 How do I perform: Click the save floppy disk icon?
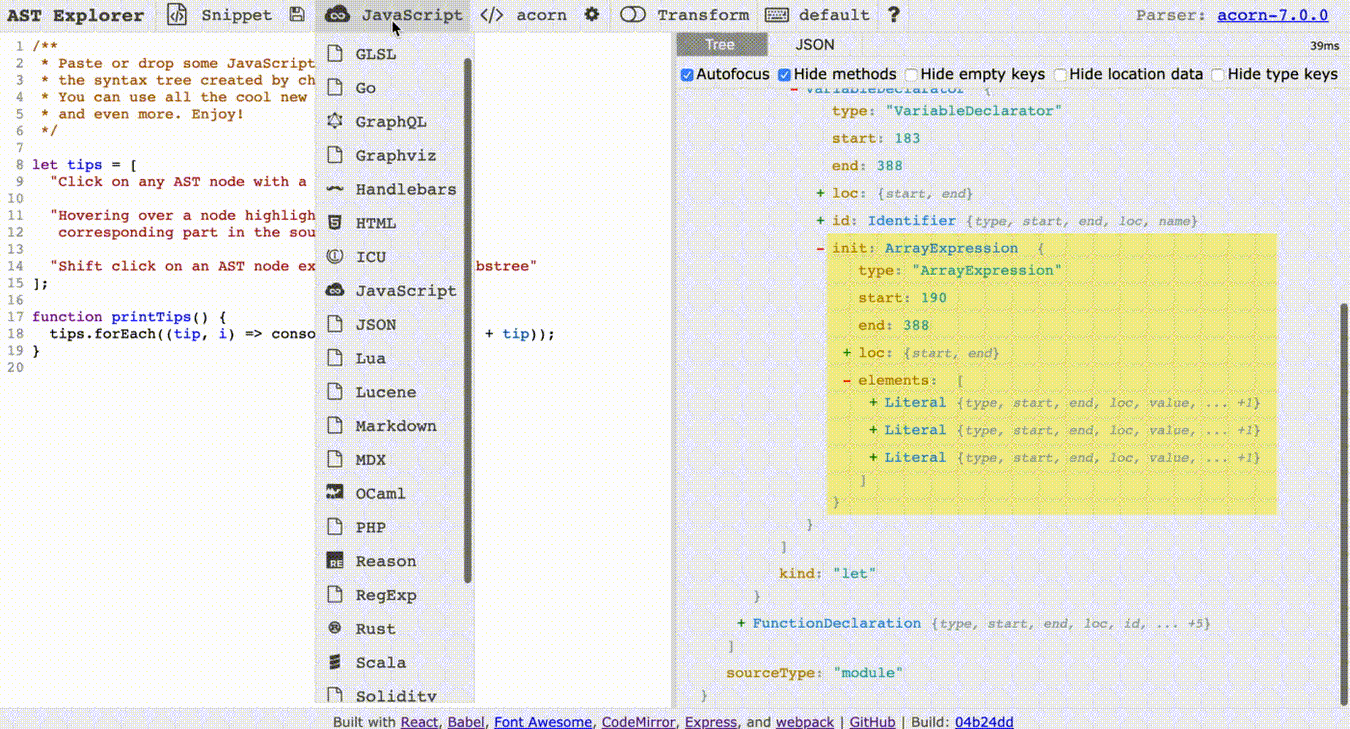coord(297,14)
